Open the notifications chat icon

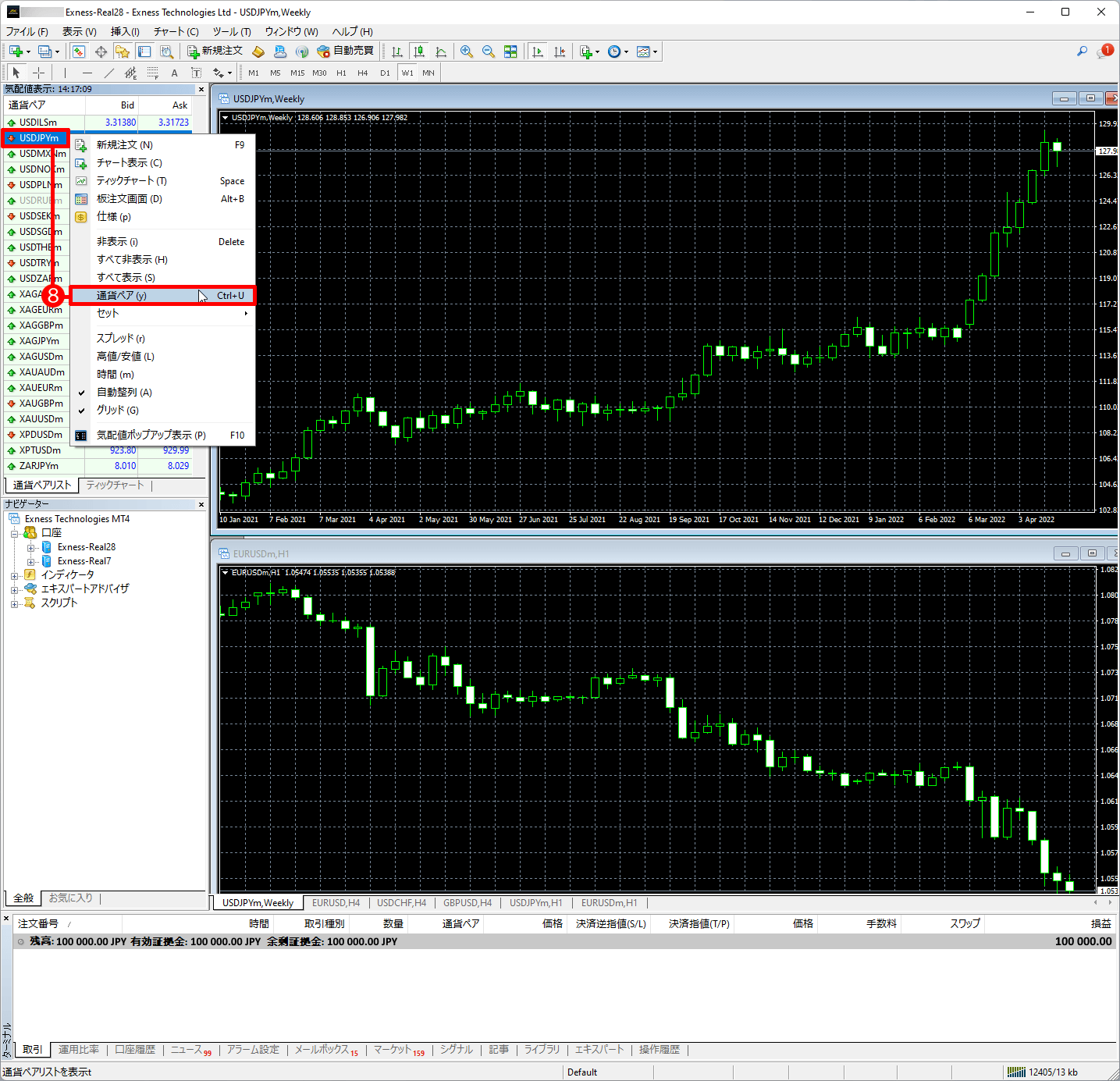[1104, 52]
